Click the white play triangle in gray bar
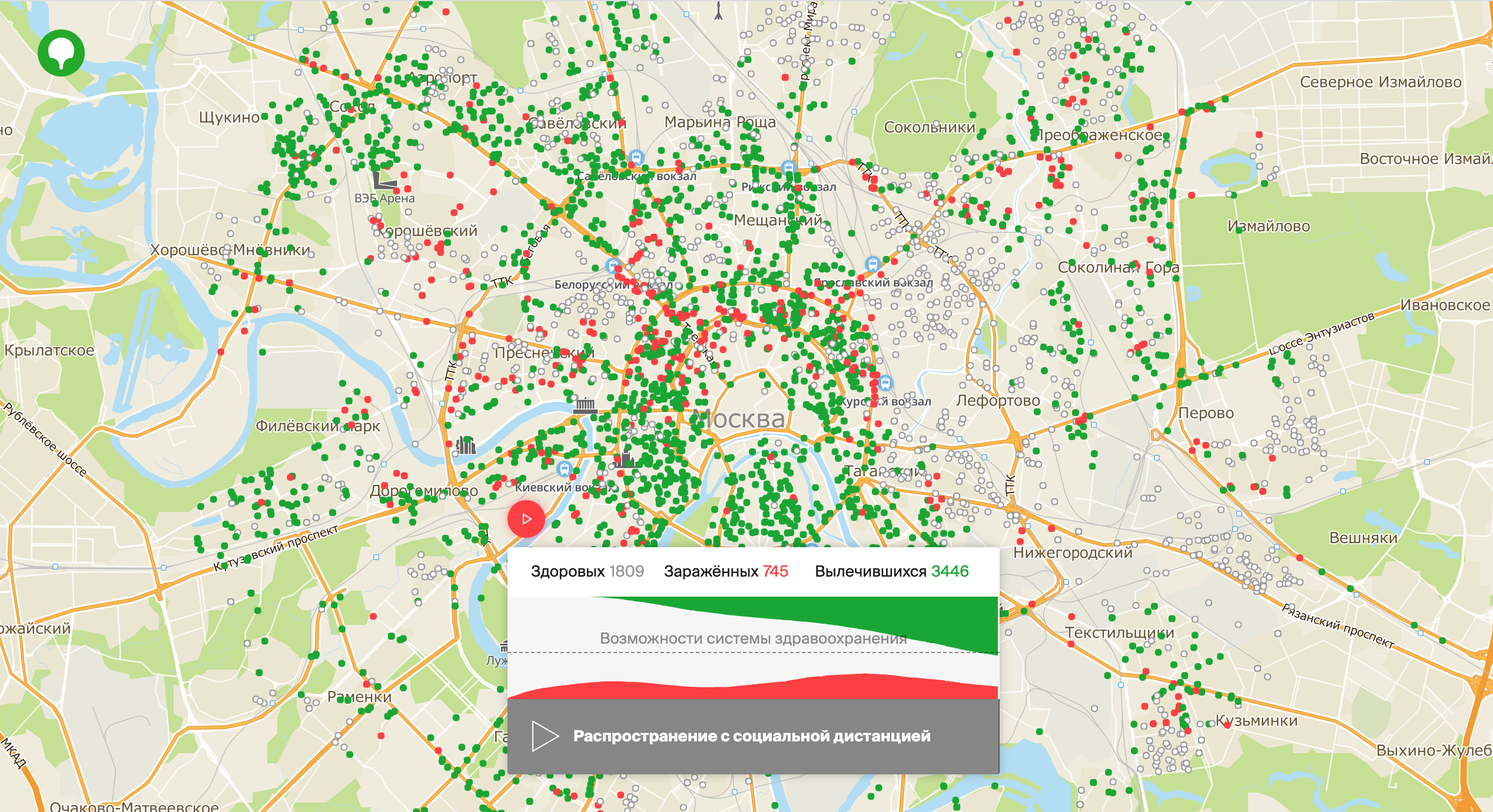The height and width of the screenshot is (812, 1493). pos(545,736)
